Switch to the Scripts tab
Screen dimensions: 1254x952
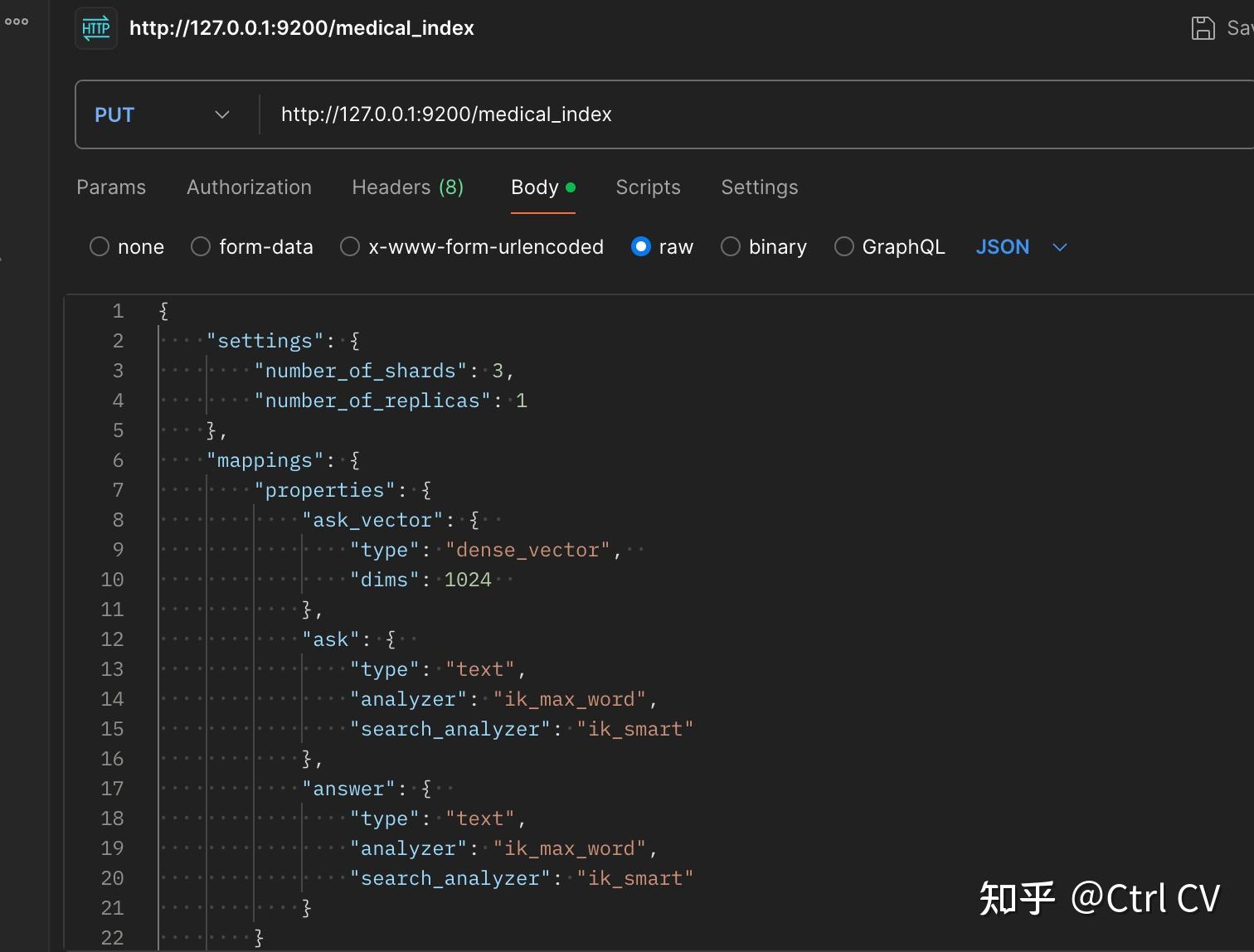tap(648, 187)
